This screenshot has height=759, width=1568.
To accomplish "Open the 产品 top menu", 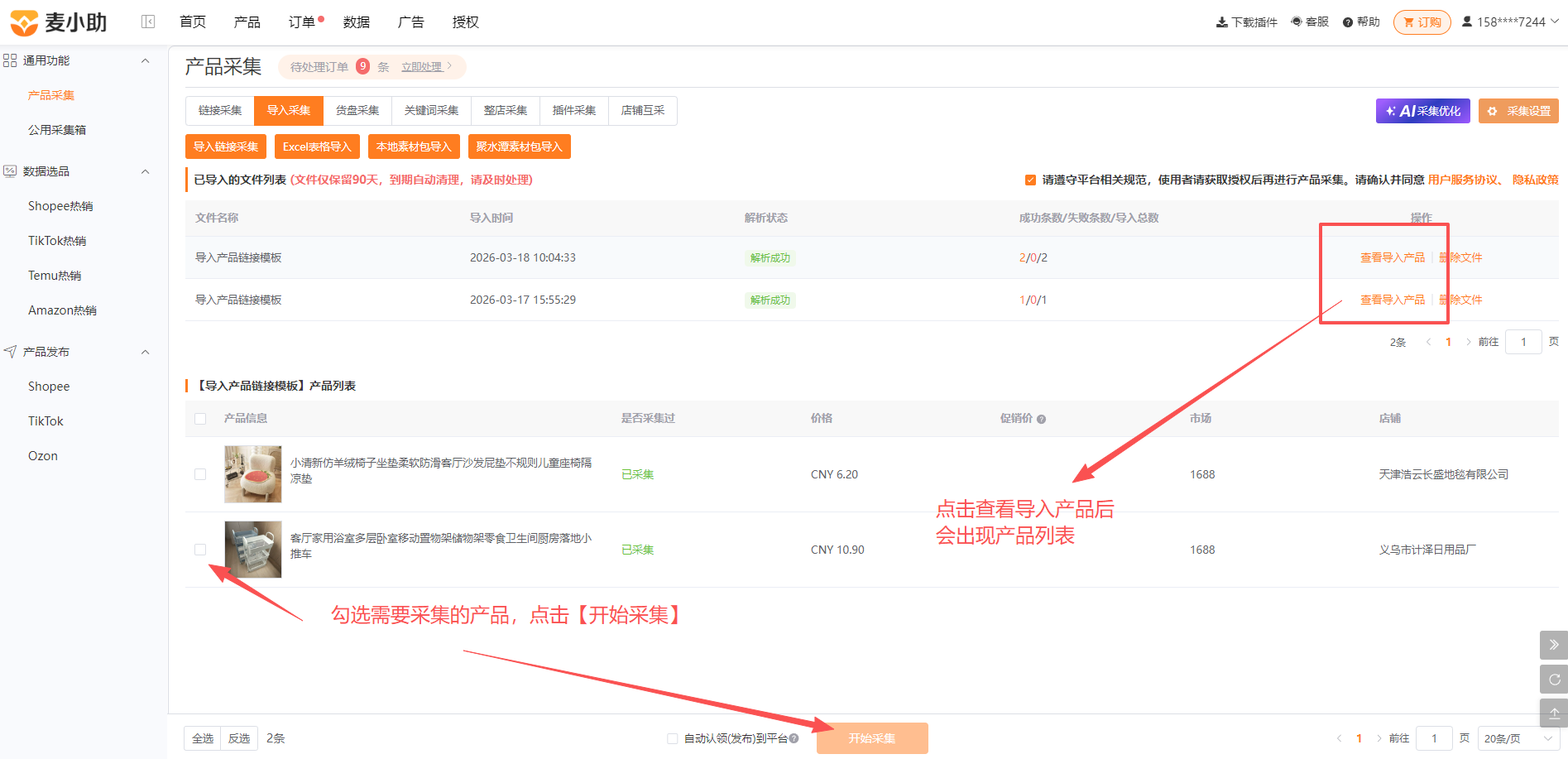I will coord(247,22).
